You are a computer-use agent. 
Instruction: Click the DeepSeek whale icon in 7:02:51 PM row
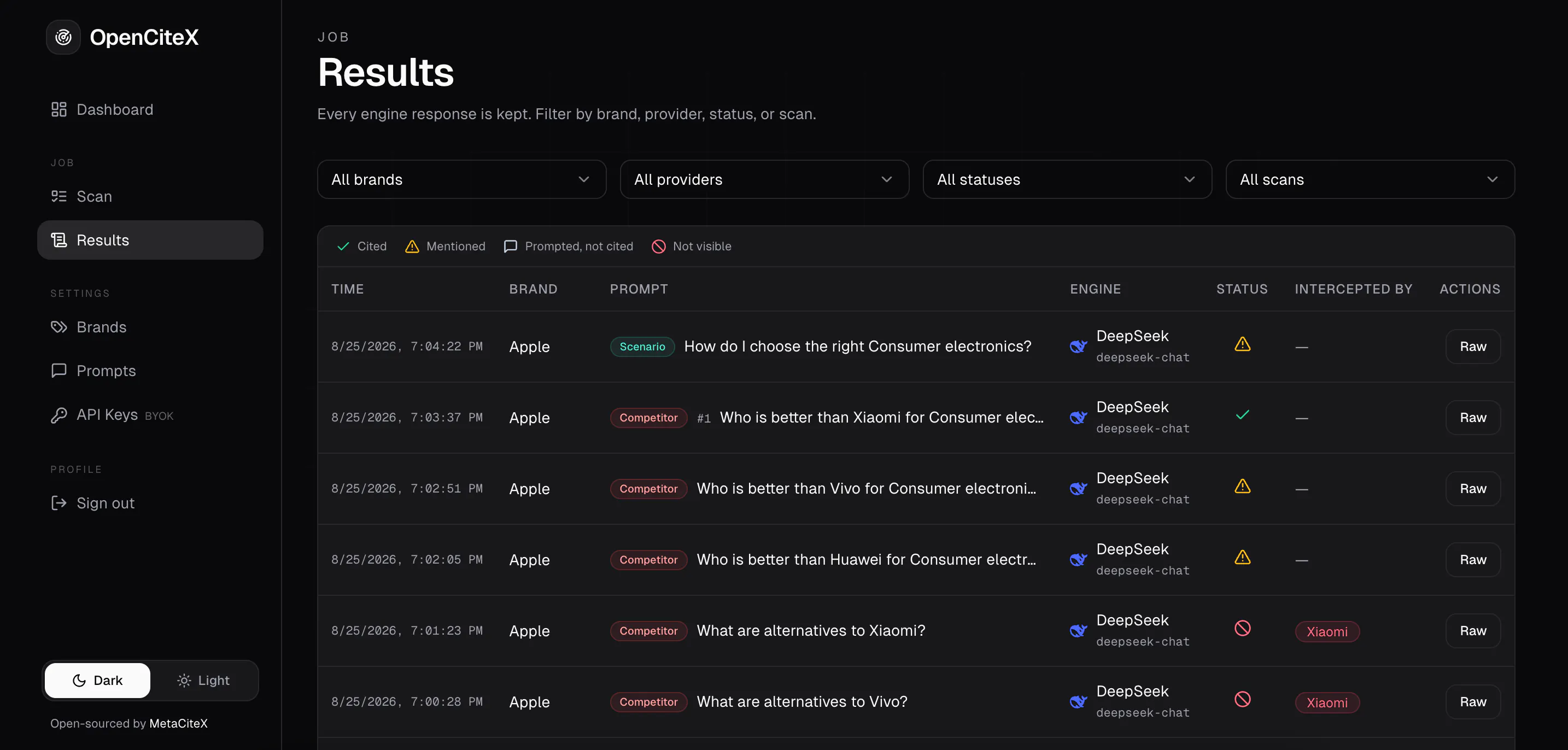pyautogui.click(x=1079, y=489)
